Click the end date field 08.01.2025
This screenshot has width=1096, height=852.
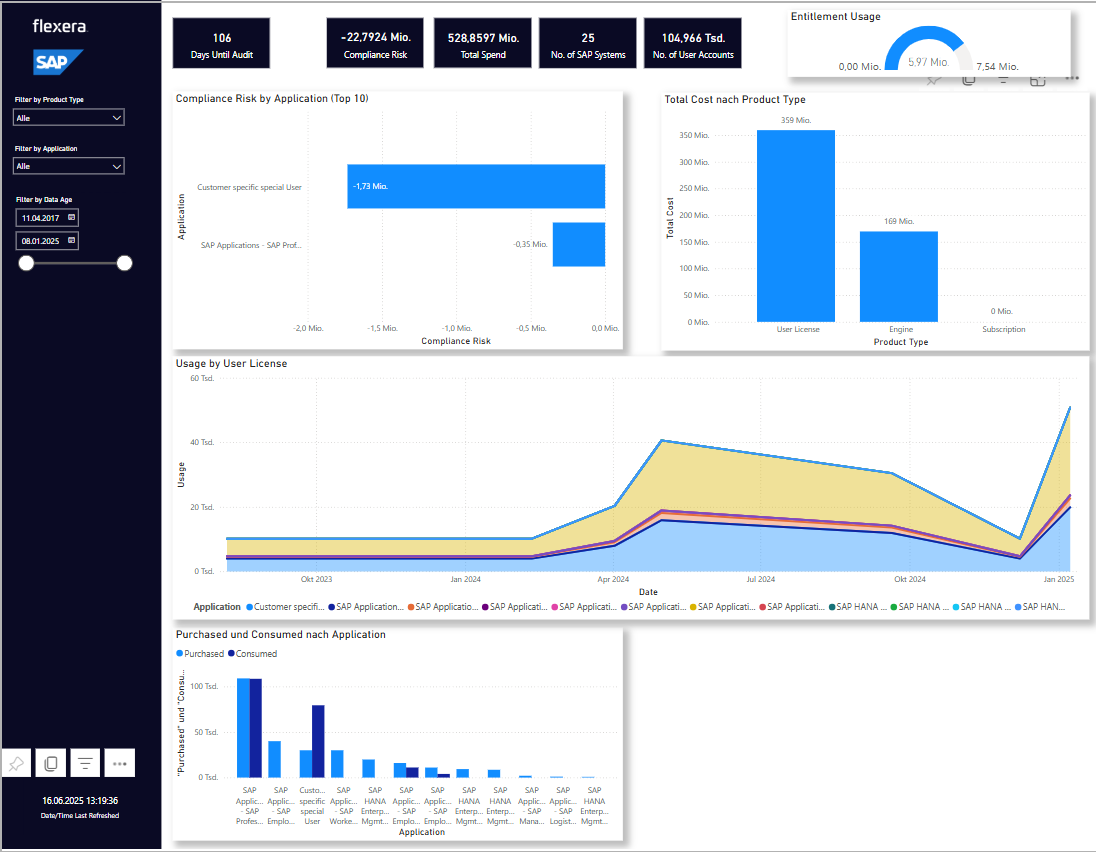pos(47,240)
